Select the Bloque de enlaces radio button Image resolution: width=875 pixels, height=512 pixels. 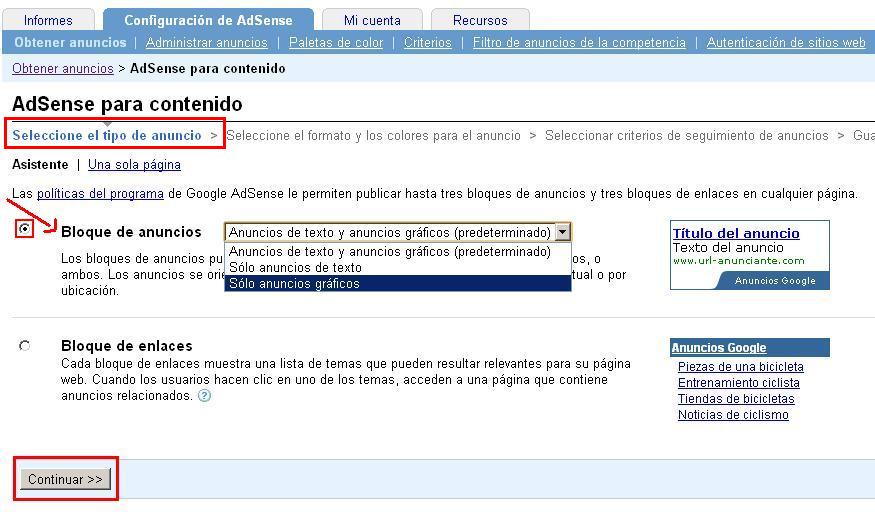click(25, 346)
